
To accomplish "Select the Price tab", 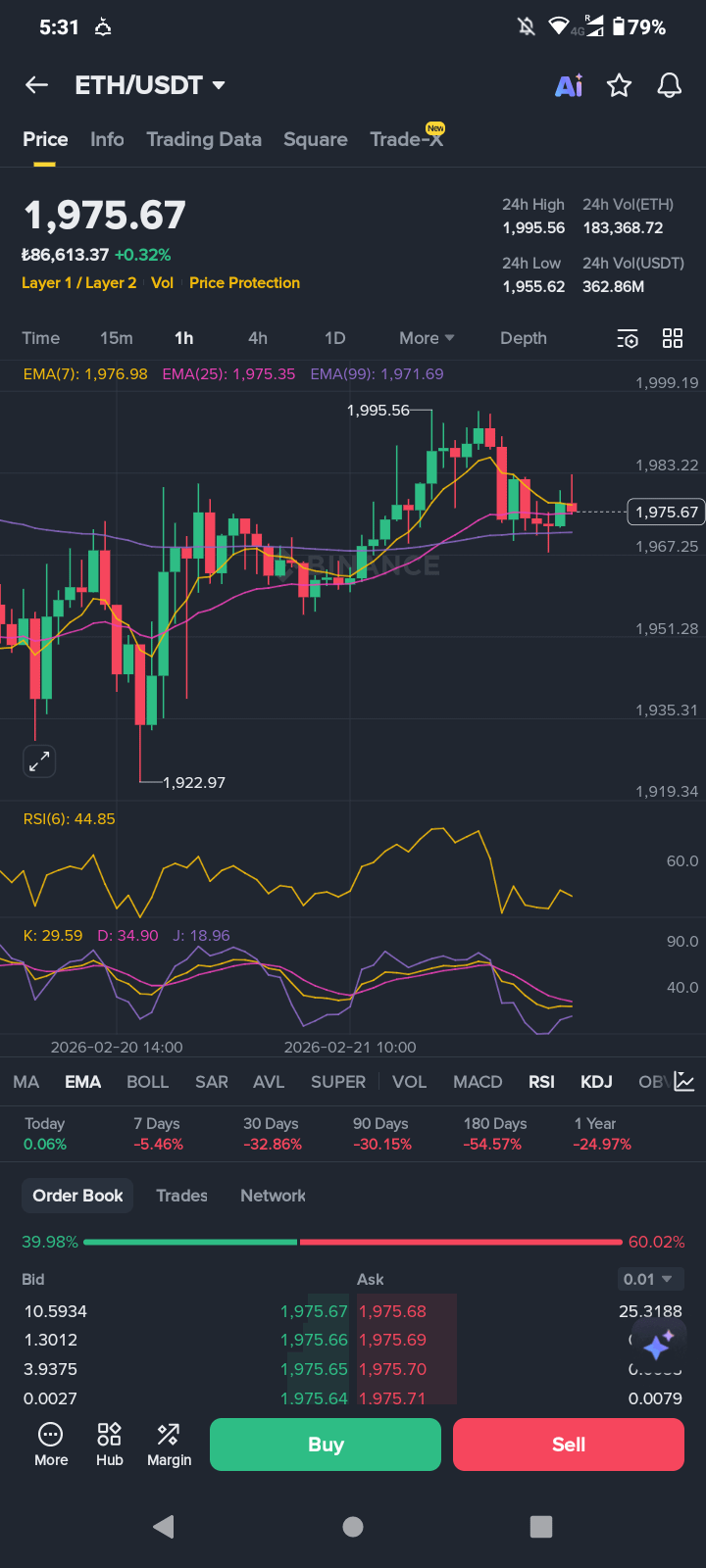I will tap(45, 139).
